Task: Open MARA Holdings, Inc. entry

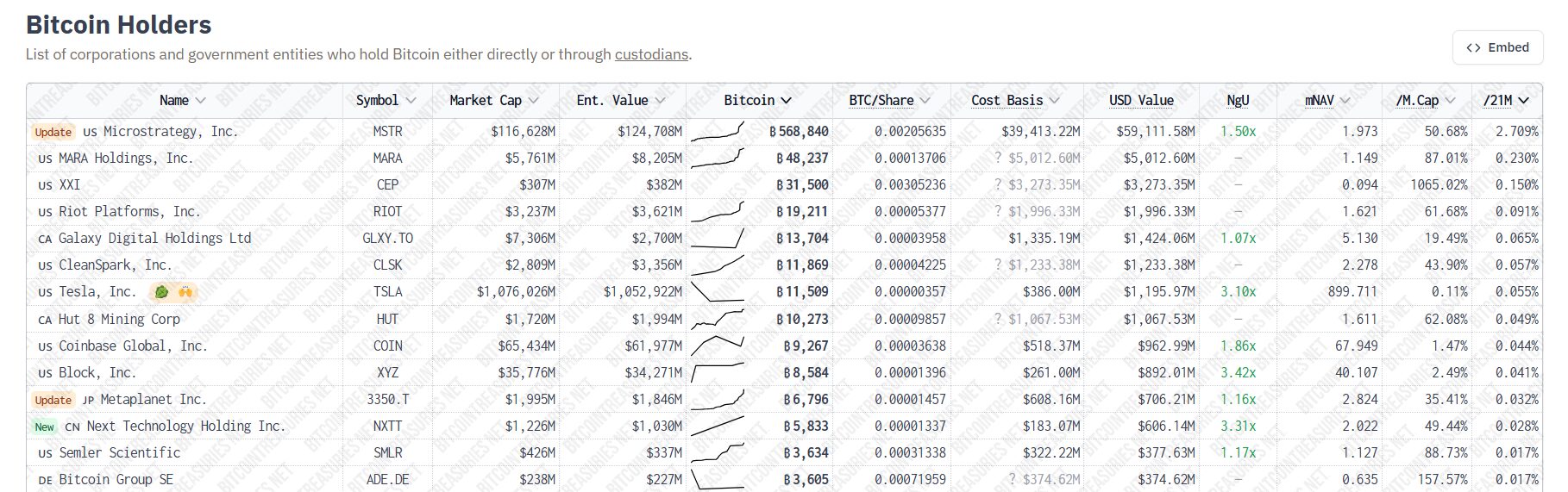Action: pos(126,158)
